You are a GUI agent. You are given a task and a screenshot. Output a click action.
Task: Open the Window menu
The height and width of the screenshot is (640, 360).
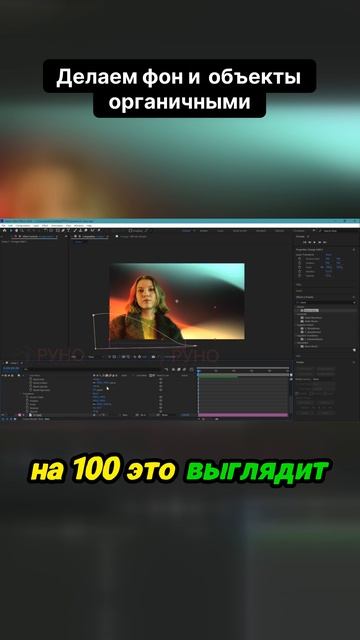pos(78,225)
